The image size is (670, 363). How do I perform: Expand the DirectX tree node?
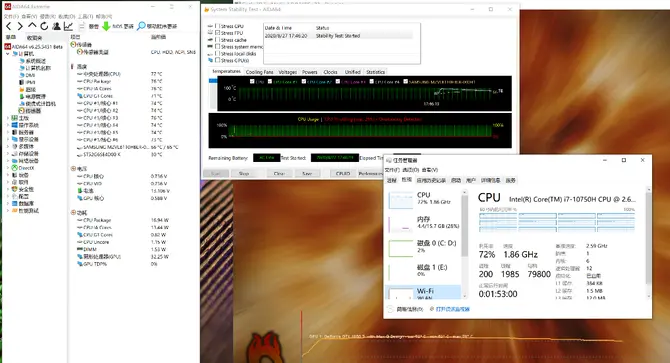click(8, 168)
